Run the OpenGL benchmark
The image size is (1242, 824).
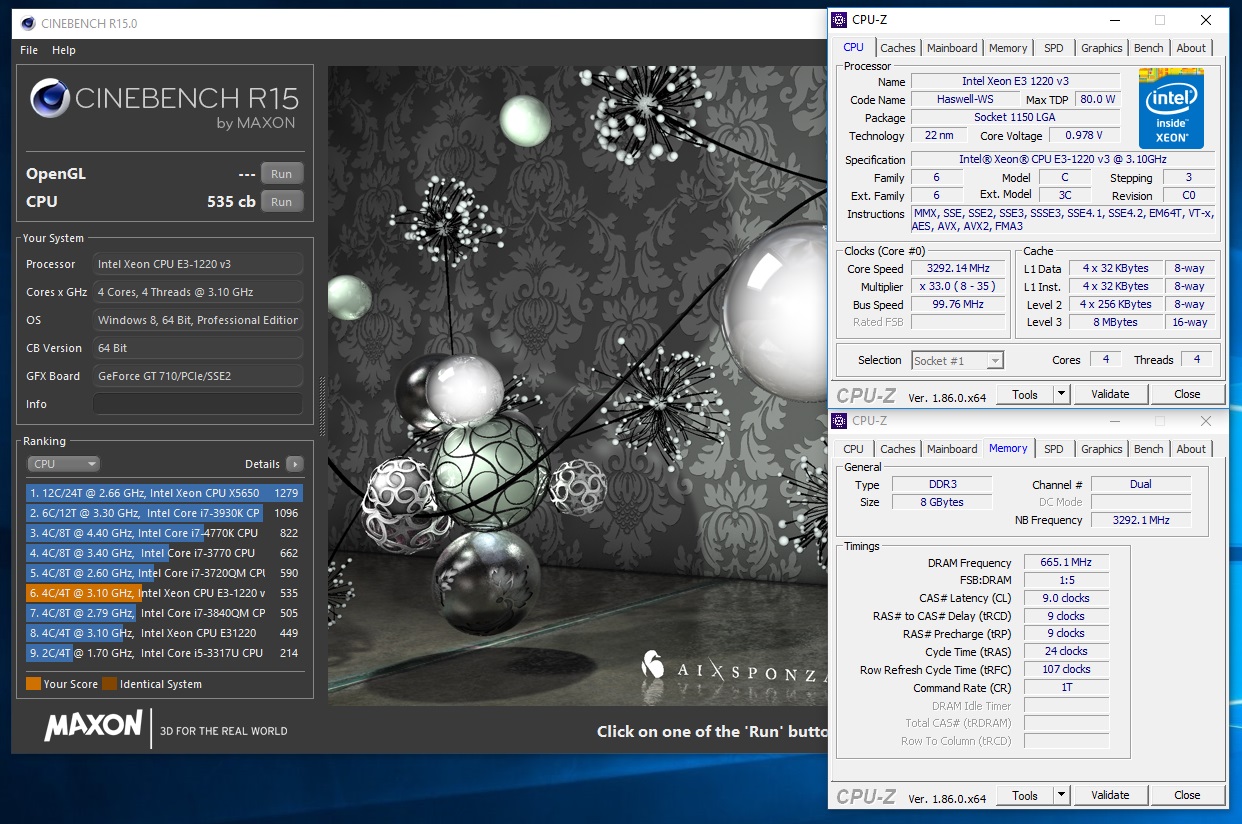(x=282, y=174)
